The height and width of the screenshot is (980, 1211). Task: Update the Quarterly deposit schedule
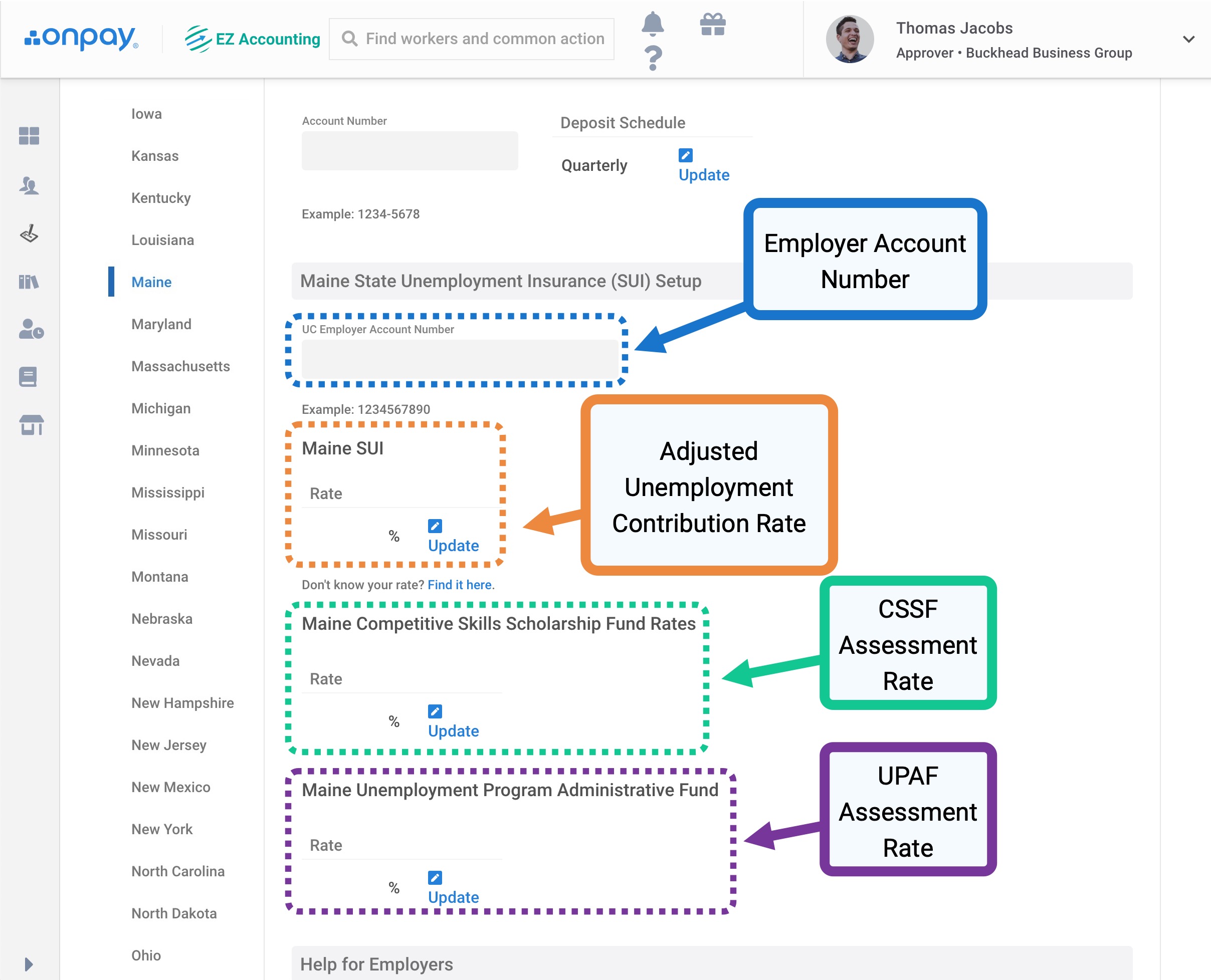703,175
